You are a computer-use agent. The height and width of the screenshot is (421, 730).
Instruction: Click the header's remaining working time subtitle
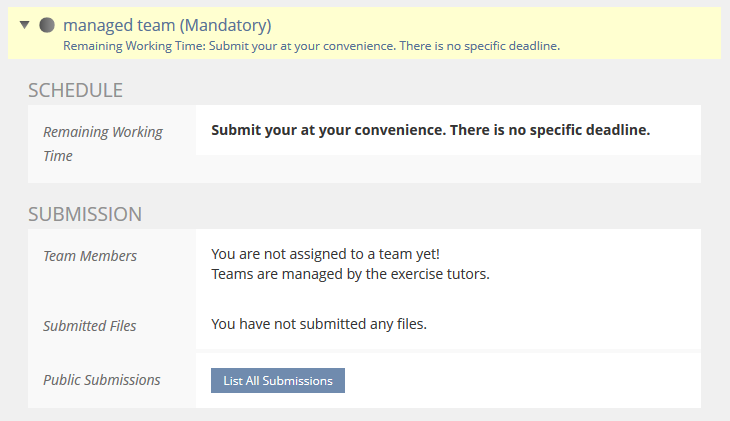(x=310, y=46)
